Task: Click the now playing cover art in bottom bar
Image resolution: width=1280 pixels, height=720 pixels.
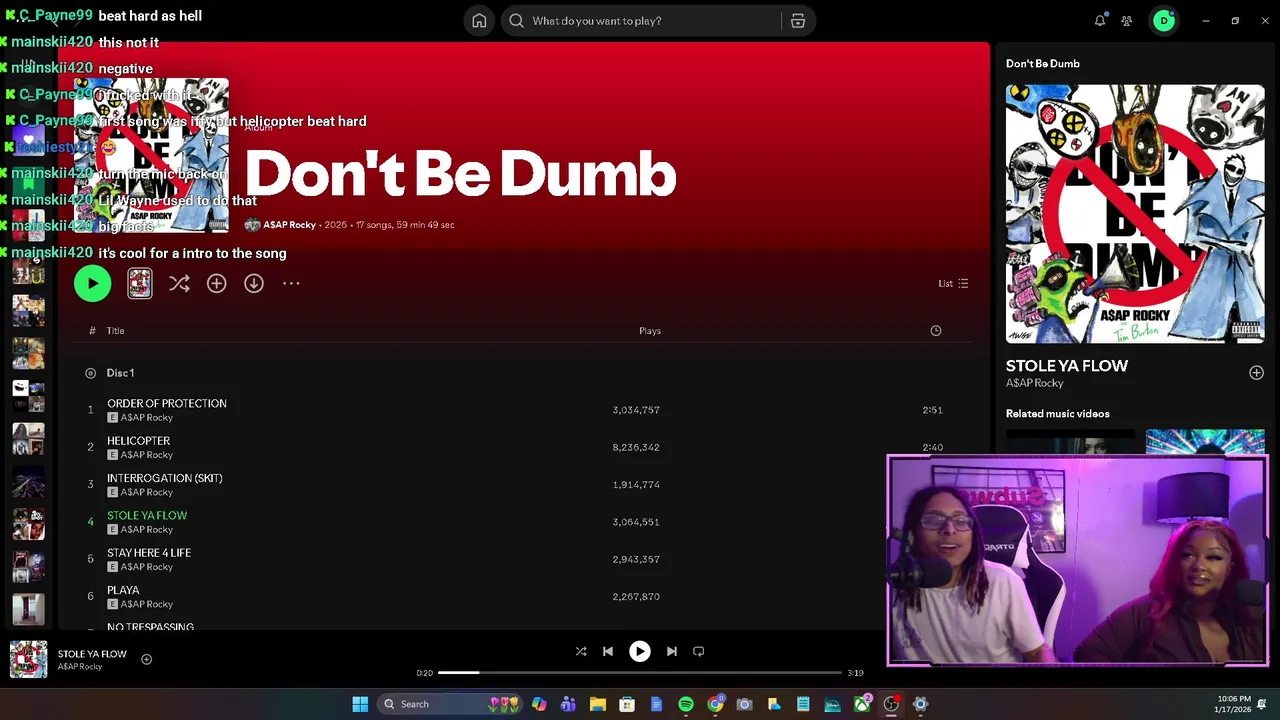Action: 28,659
